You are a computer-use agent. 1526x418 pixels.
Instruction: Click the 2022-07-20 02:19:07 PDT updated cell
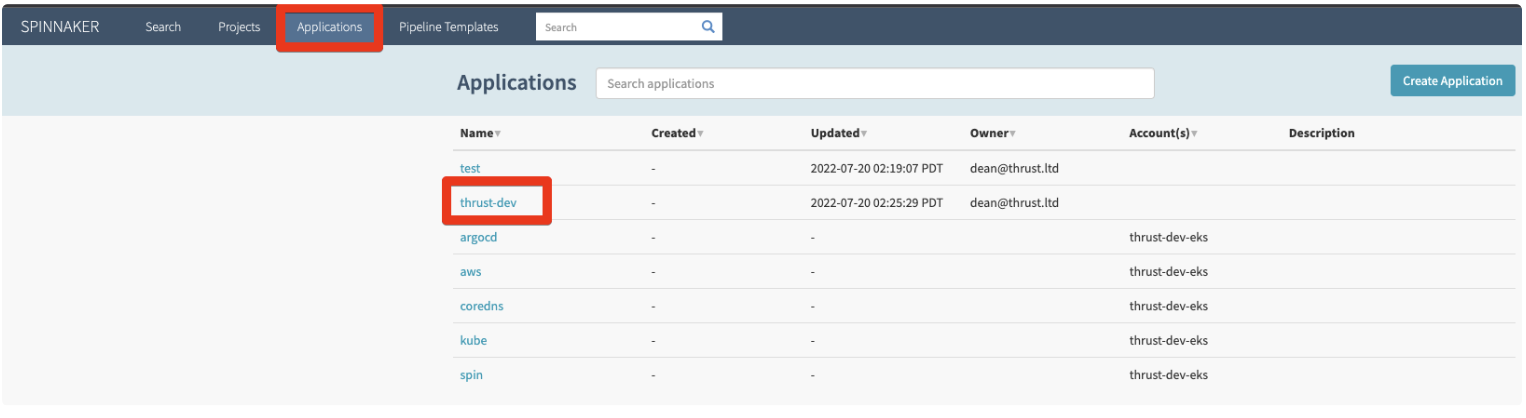click(877, 168)
